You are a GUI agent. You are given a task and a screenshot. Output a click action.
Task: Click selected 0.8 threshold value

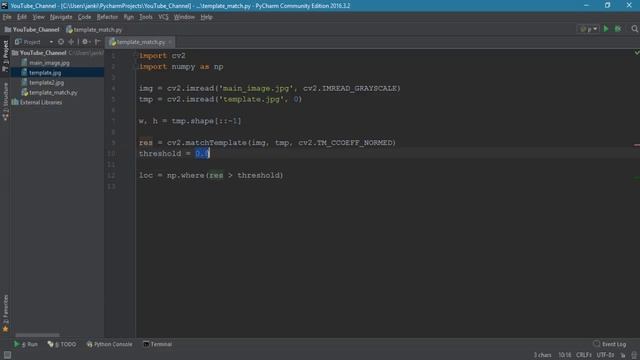[x=202, y=153]
